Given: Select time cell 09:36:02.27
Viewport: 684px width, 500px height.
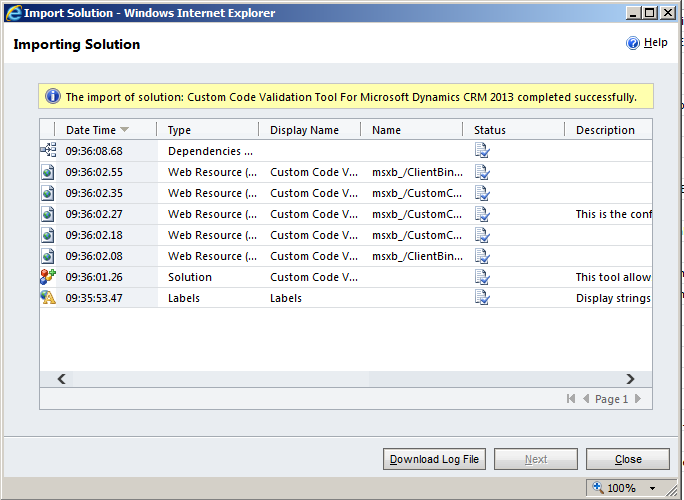Looking at the screenshot, I should tap(94, 214).
